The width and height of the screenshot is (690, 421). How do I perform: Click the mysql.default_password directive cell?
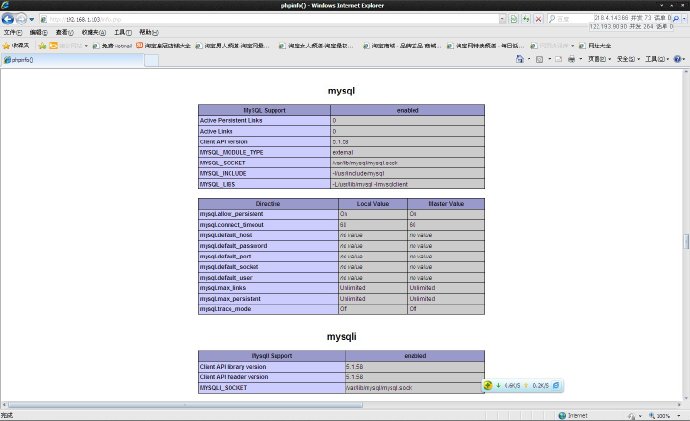268,246
